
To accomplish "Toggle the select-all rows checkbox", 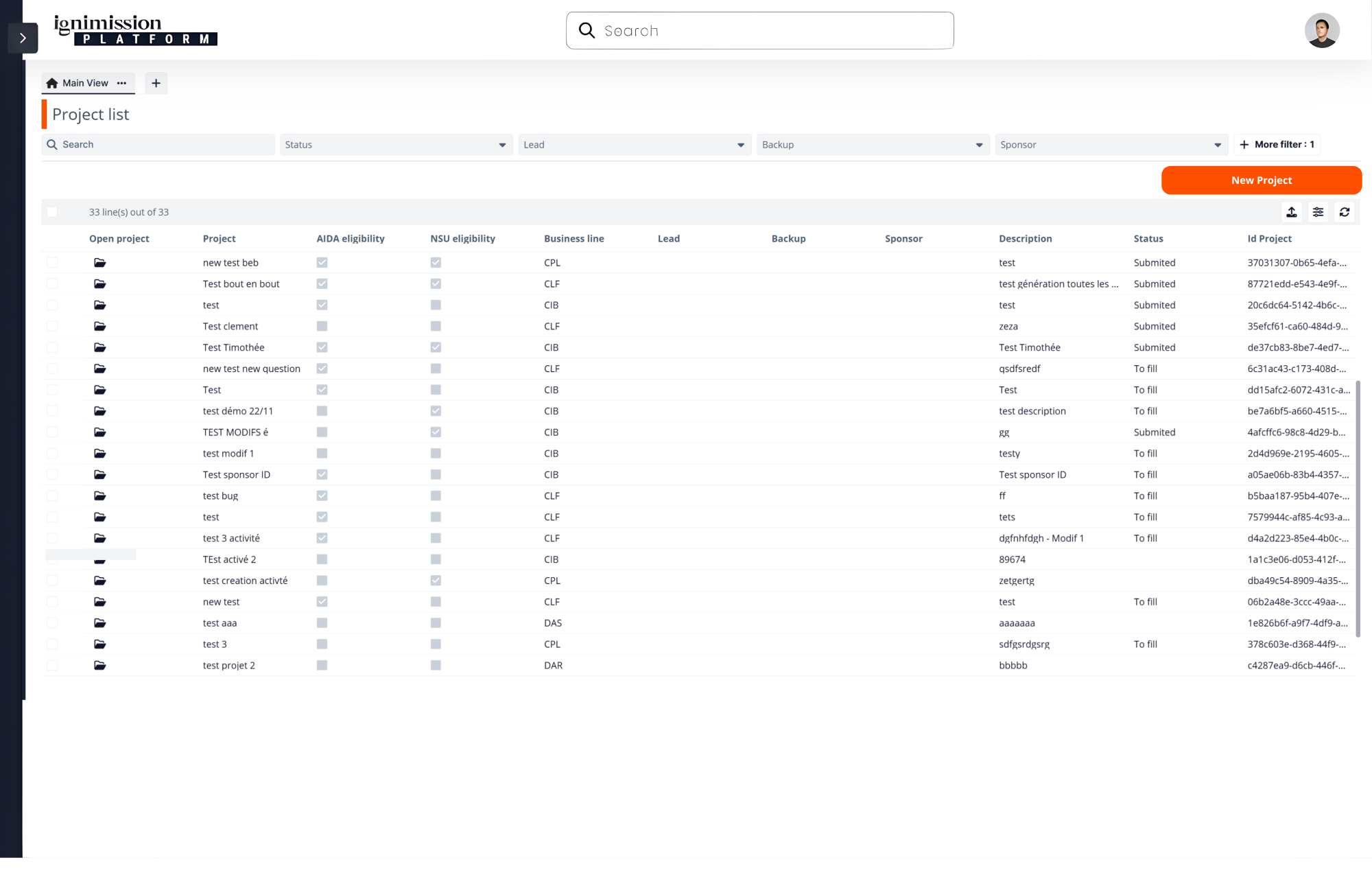I will pos(52,212).
